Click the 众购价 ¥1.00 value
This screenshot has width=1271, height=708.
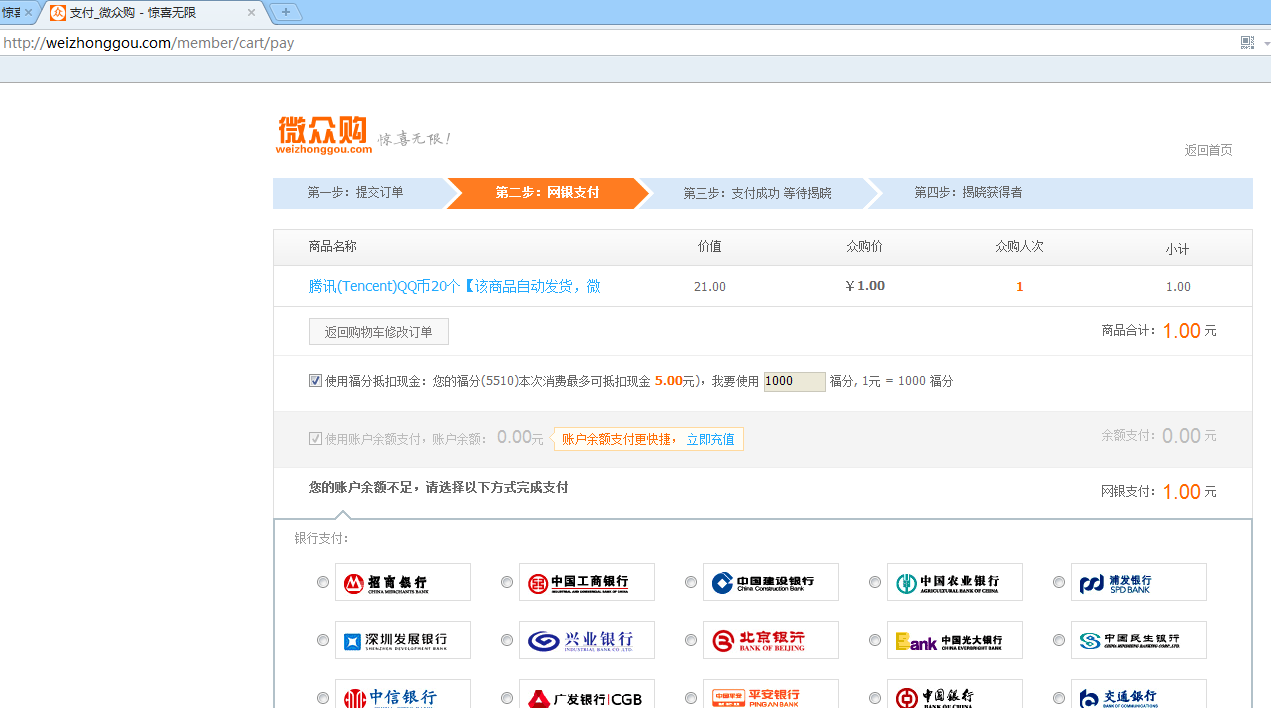click(x=865, y=286)
